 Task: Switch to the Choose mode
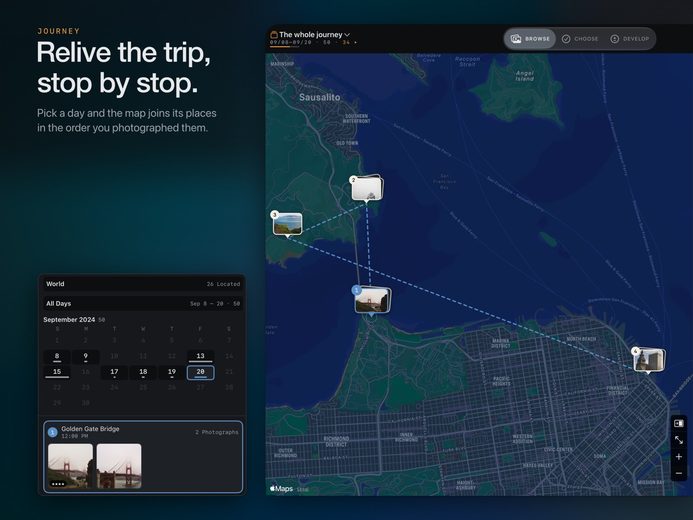pyautogui.click(x=580, y=39)
